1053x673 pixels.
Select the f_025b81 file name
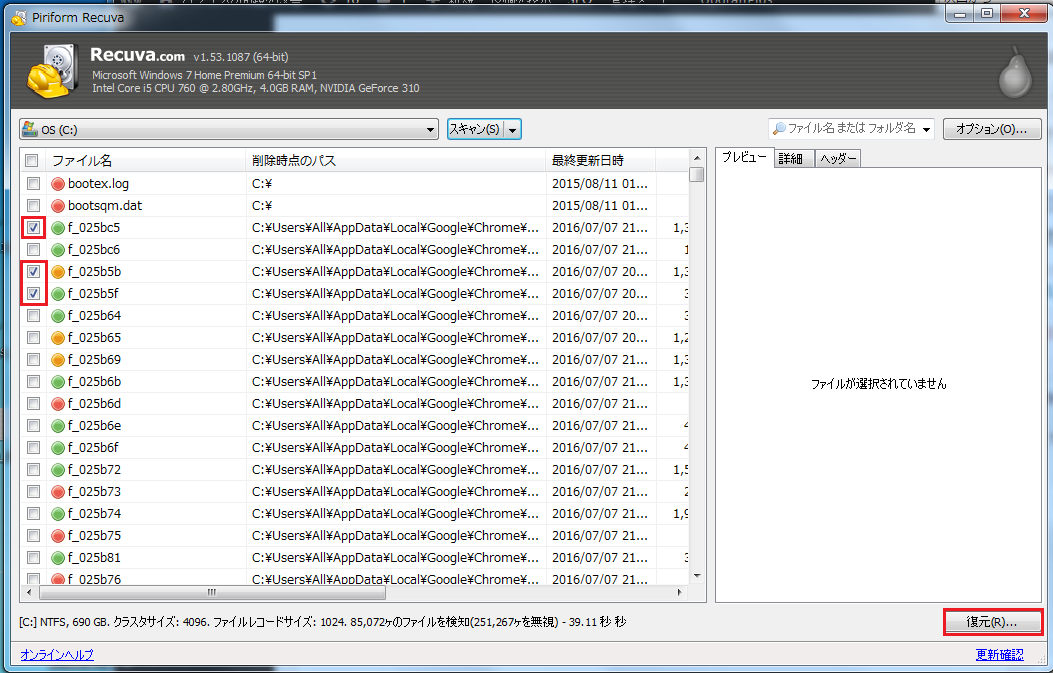[95, 557]
